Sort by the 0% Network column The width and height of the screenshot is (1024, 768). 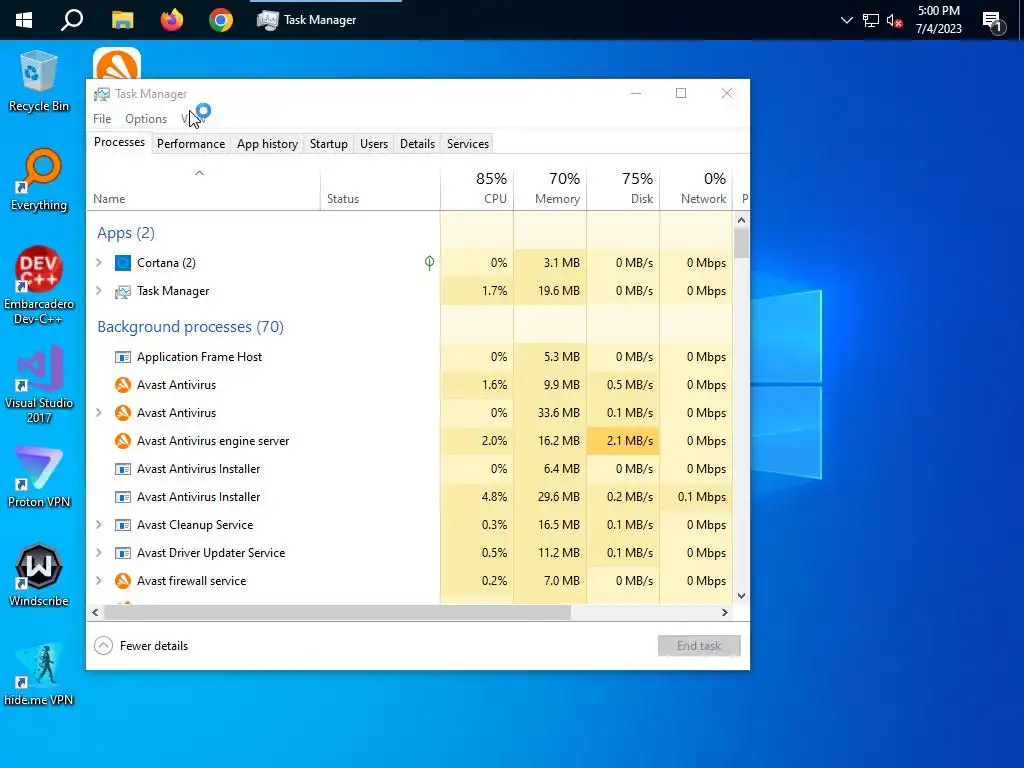(x=696, y=189)
